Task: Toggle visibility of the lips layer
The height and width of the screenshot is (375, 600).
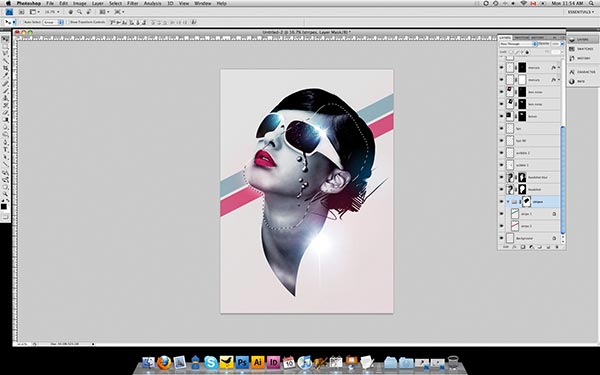Action: point(501,129)
